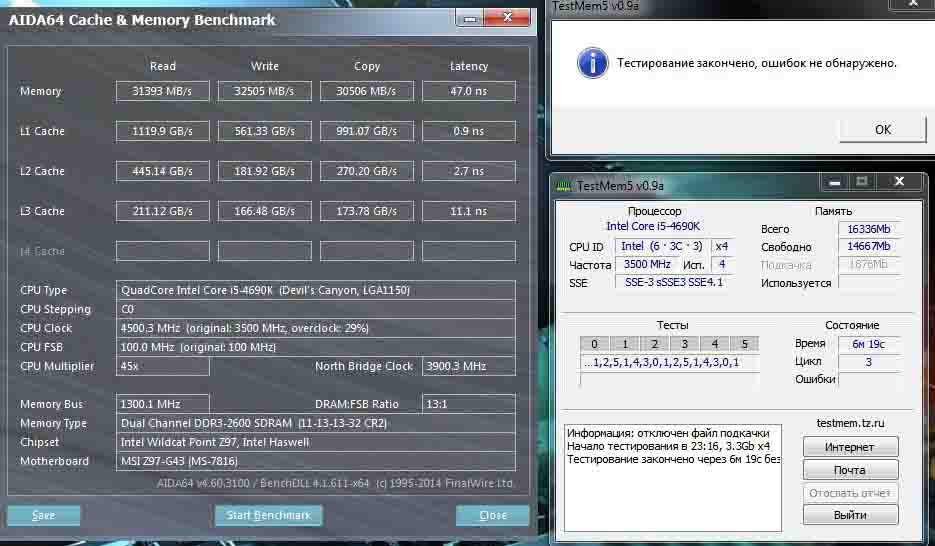Click Intel Core i5-4690K processor name in TestMem5
This screenshot has height=546, width=935.
pyautogui.click(x=653, y=227)
